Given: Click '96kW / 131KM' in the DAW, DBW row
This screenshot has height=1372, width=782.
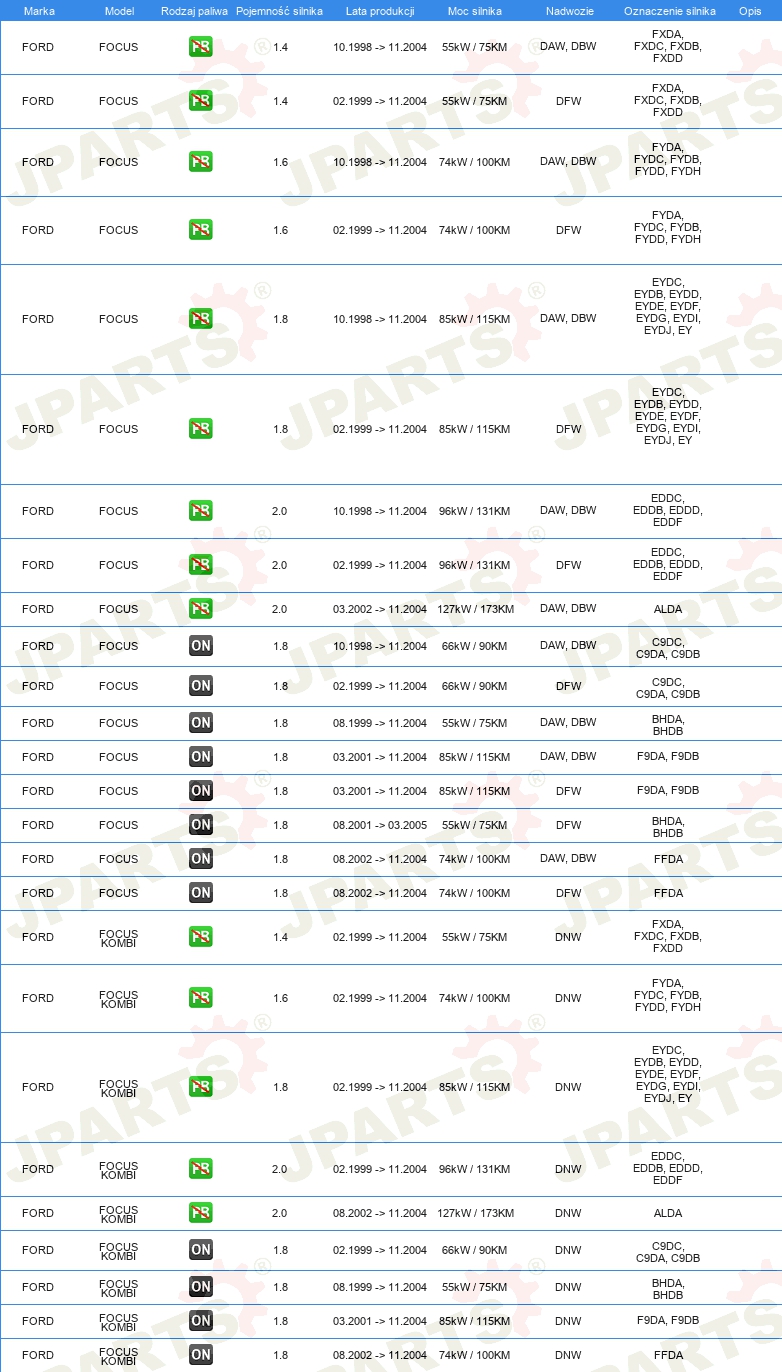Looking at the screenshot, I should 475,511.
